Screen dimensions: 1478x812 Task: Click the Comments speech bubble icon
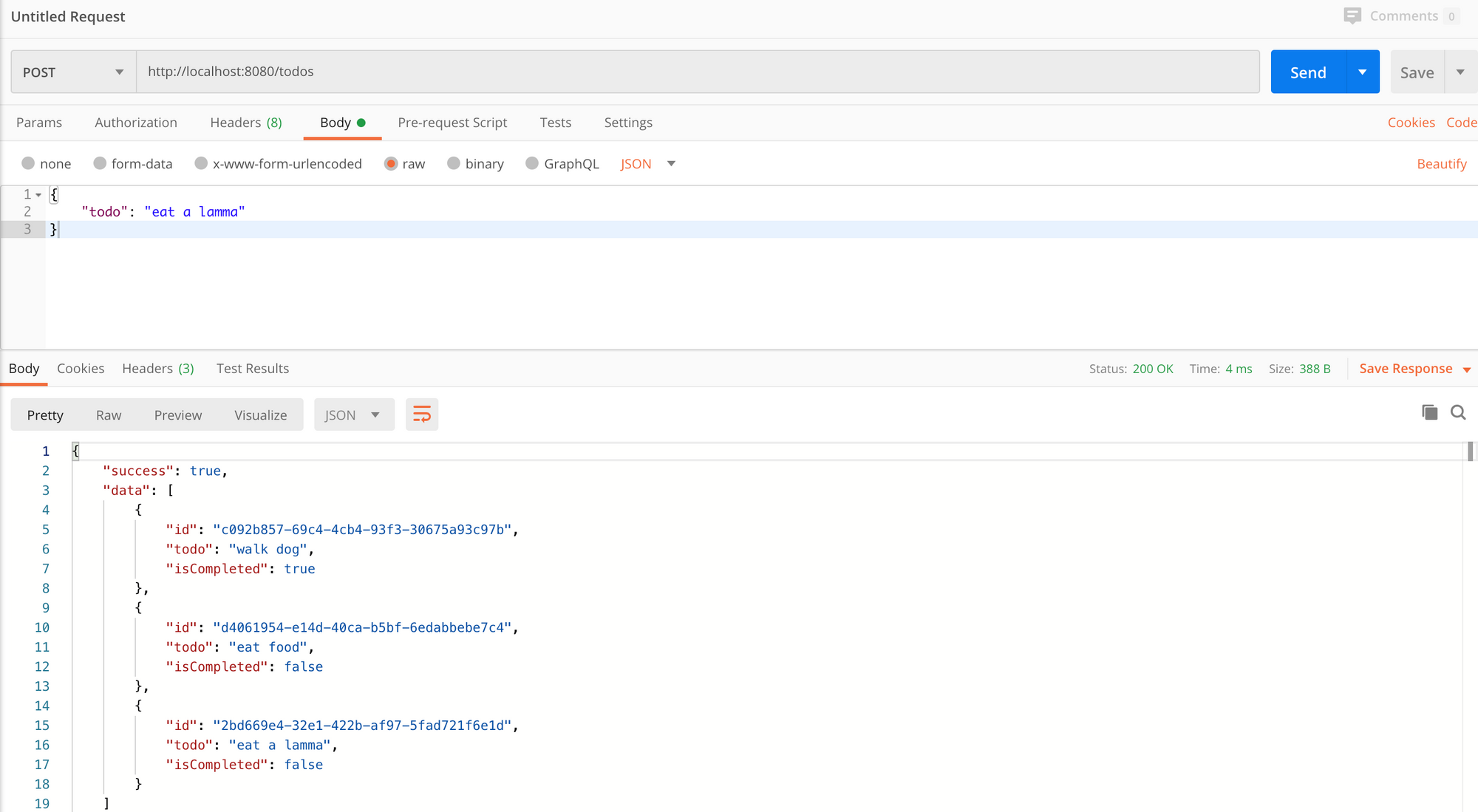(x=1352, y=16)
